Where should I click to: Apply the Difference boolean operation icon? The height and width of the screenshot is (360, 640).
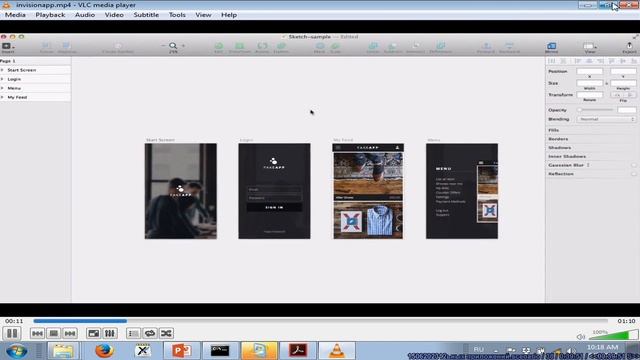pos(440,46)
